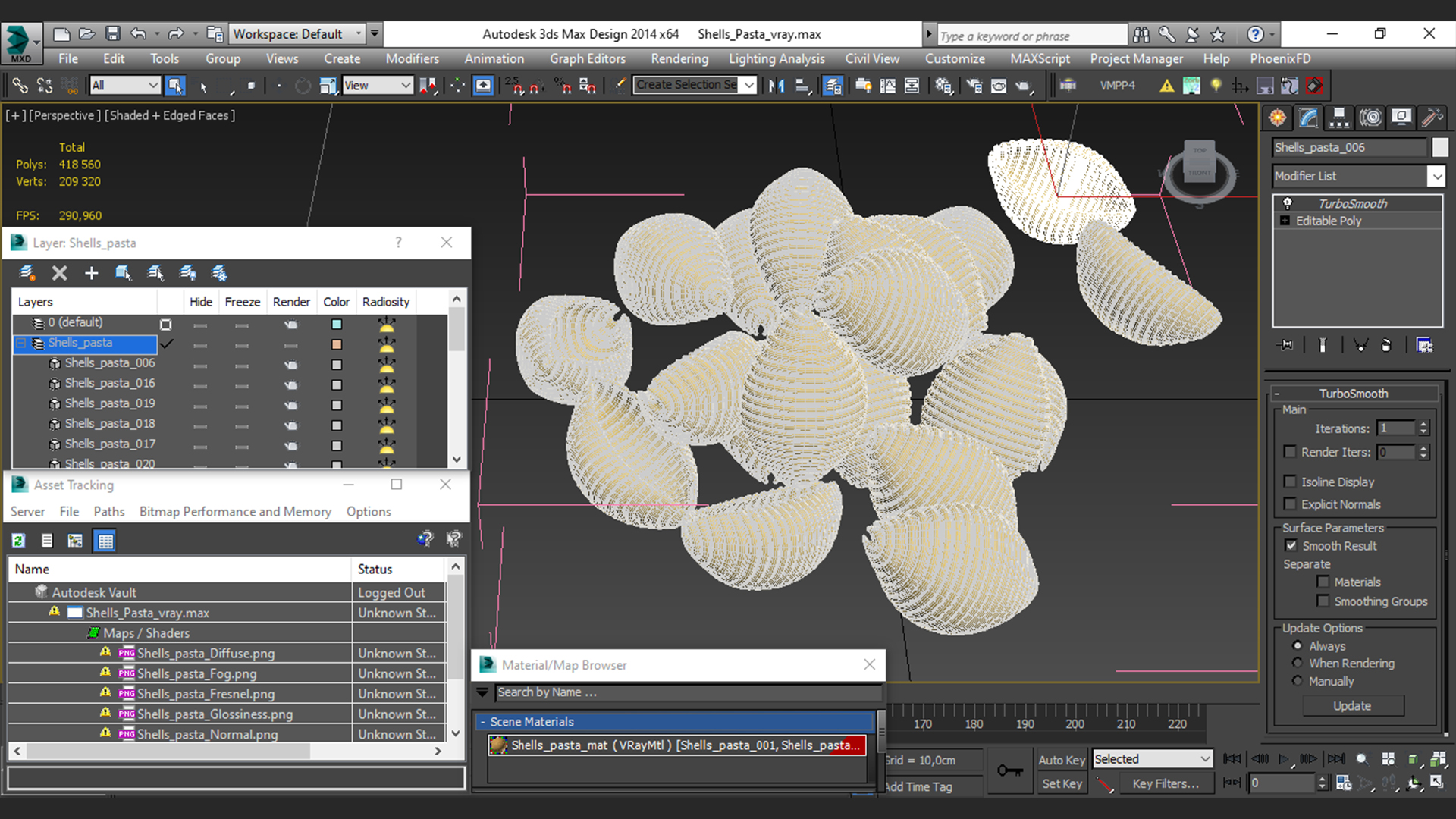
Task: Open the Rendering menu
Action: (x=679, y=58)
